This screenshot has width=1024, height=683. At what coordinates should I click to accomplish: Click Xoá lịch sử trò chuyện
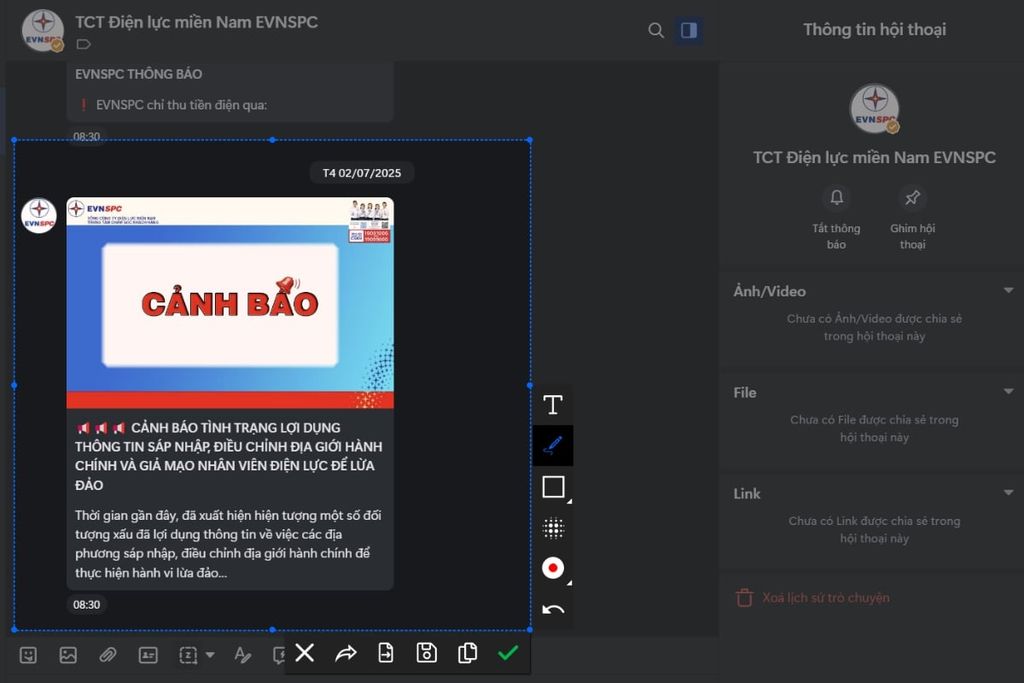(825, 597)
